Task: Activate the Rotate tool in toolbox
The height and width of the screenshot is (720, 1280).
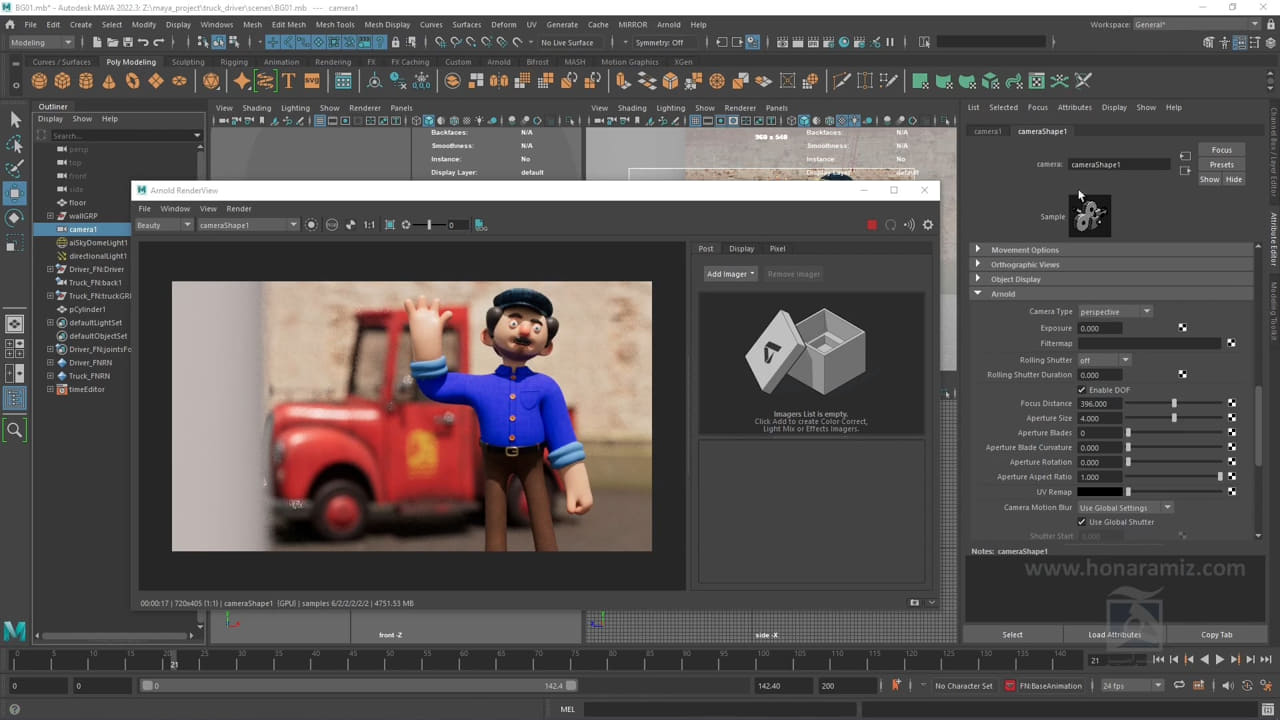Action: 15,217
